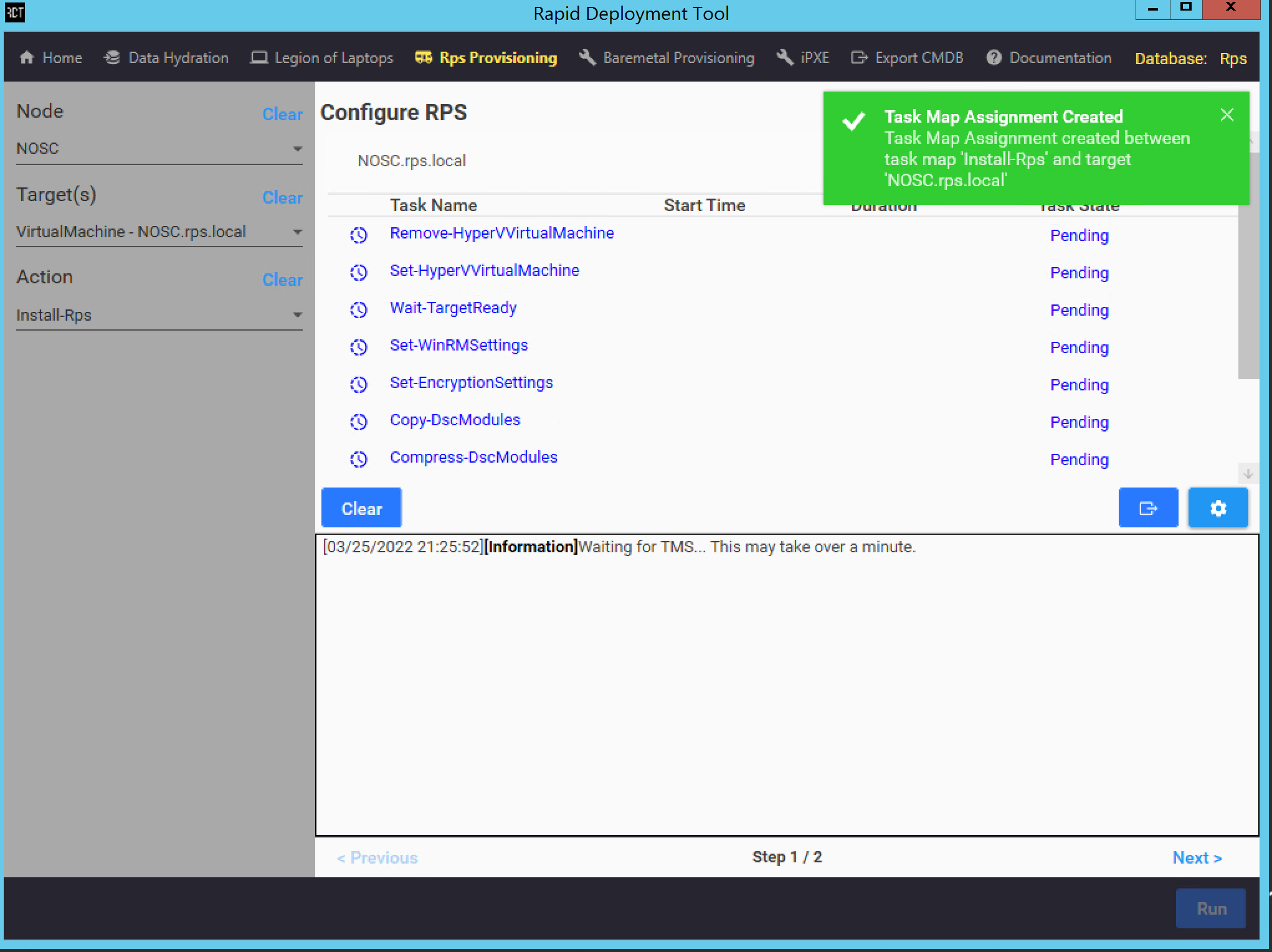
Task: Click Pending state of Remove-HyperVVirtualMachine
Action: point(1080,235)
